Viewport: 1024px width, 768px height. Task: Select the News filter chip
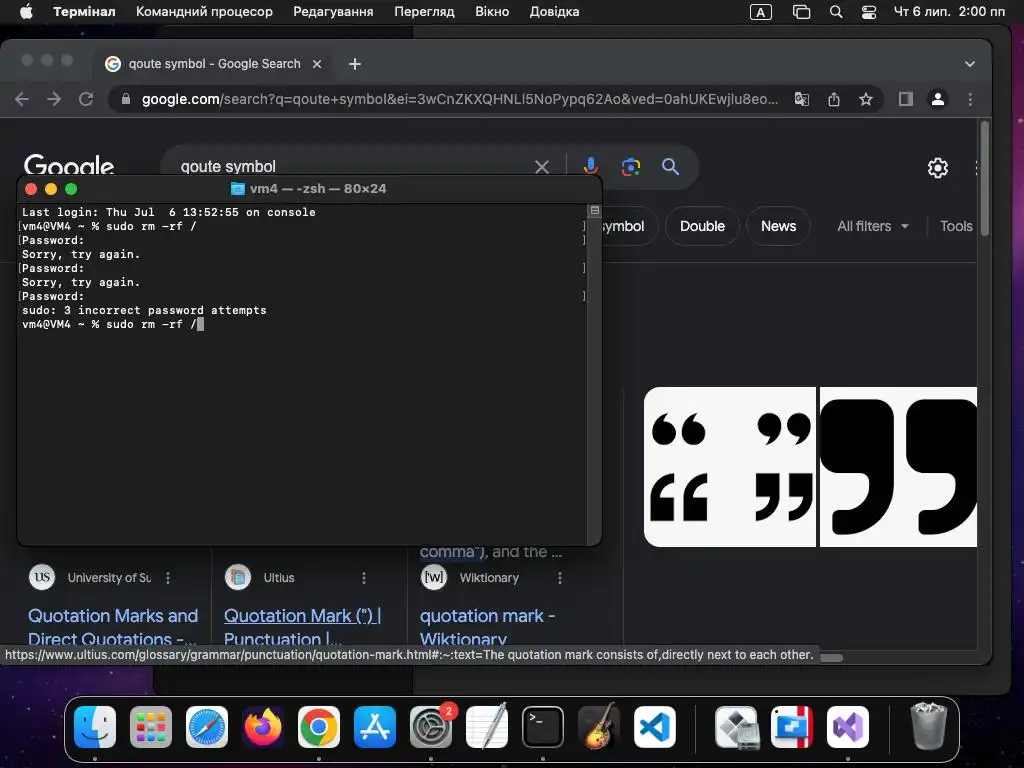pos(778,226)
